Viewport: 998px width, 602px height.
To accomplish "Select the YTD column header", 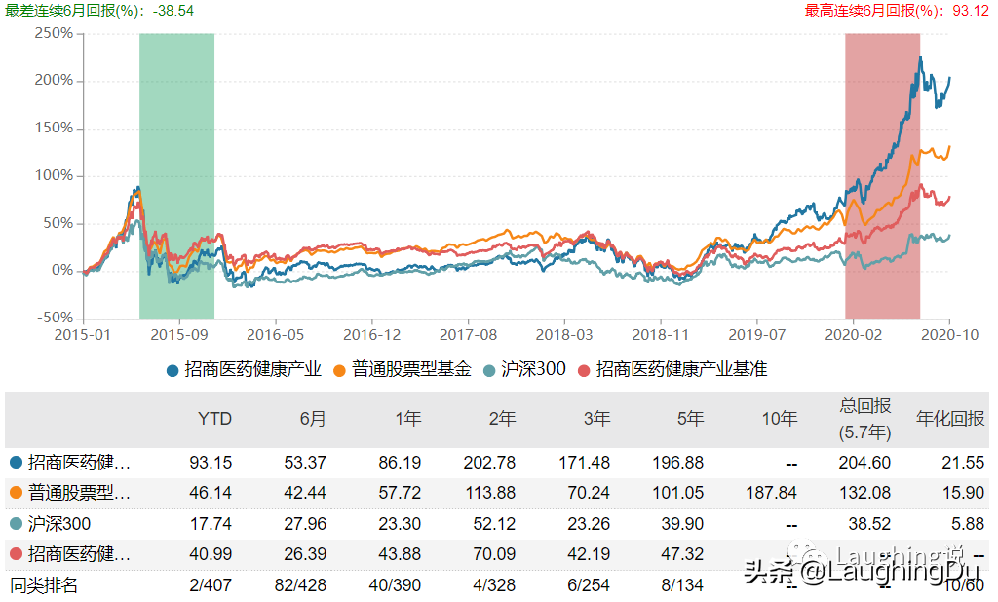I will click(215, 419).
